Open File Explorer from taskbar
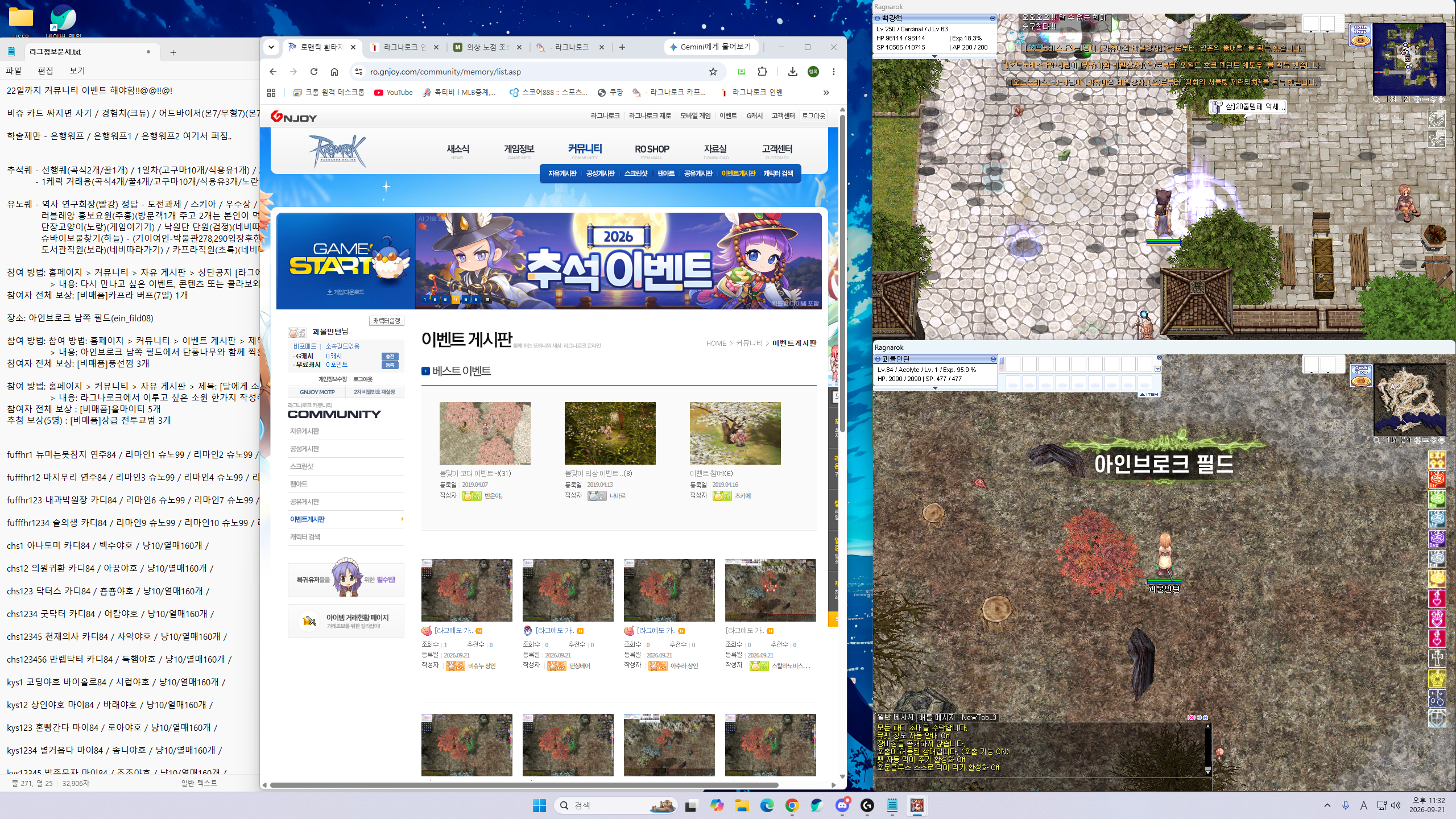This screenshot has height=819, width=1456. coord(742,805)
